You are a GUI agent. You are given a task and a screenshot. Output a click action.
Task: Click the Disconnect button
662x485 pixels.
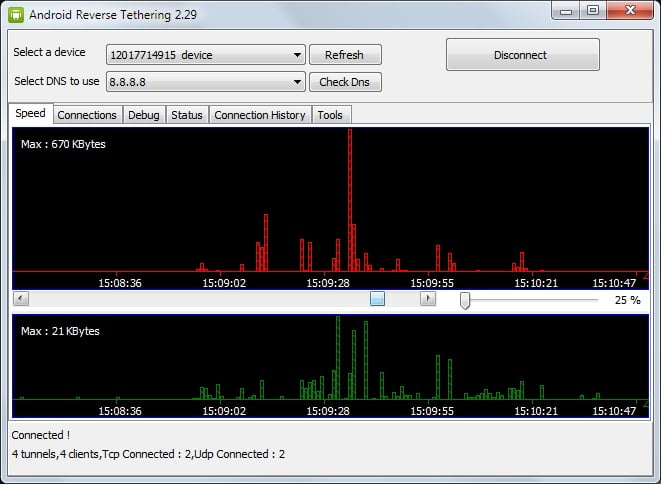pos(523,55)
